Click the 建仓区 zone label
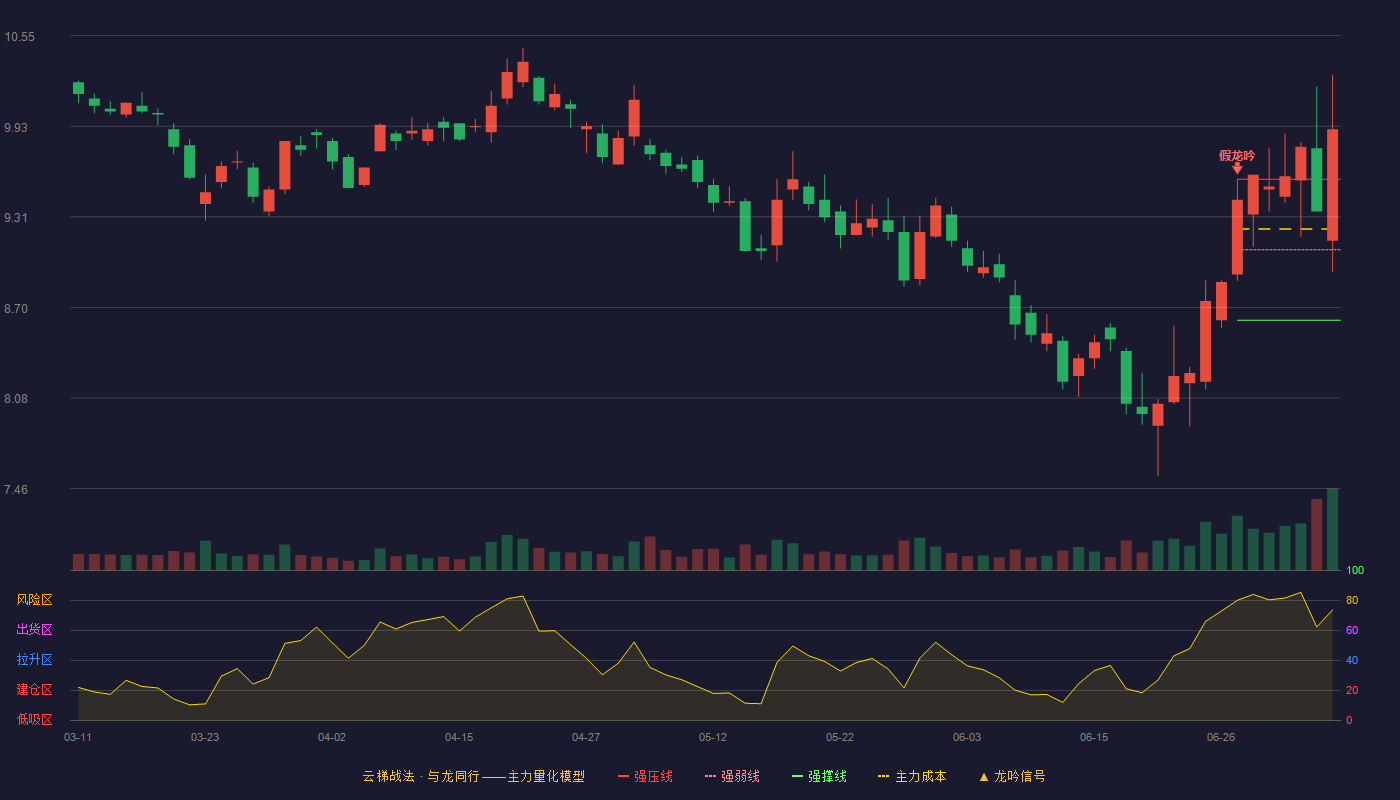The image size is (1400, 800). click(x=34, y=690)
